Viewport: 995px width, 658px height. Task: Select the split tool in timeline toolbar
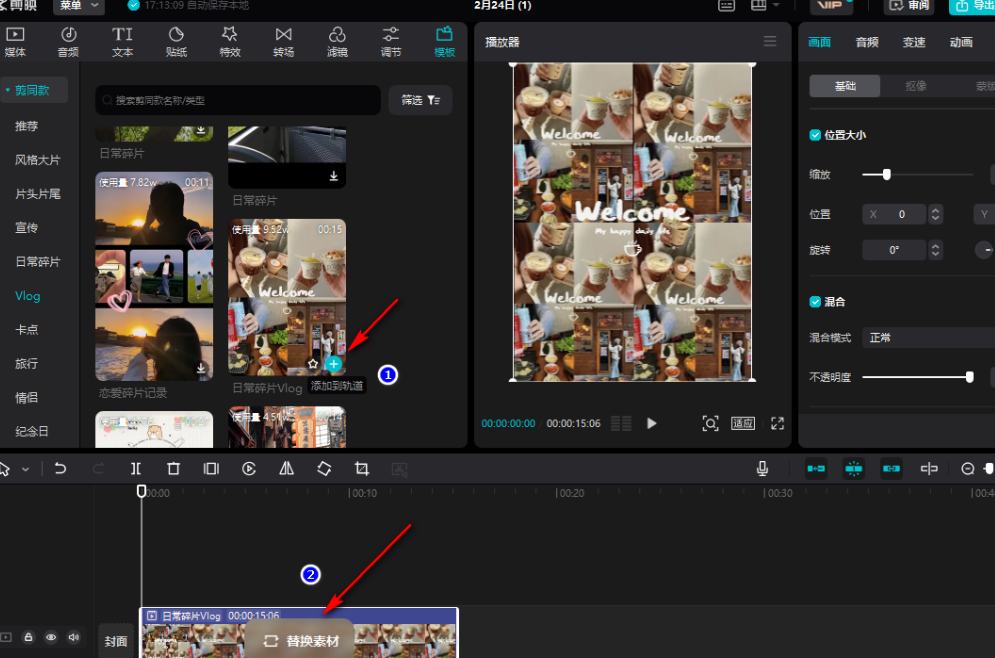point(136,468)
